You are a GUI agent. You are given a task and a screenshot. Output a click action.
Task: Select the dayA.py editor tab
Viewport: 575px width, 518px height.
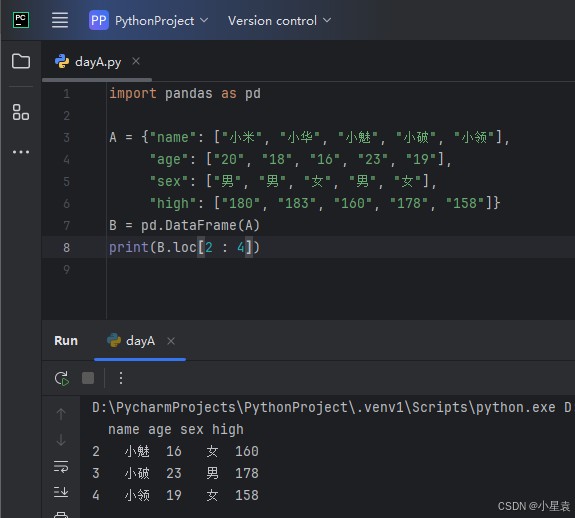pyautogui.click(x=88, y=62)
